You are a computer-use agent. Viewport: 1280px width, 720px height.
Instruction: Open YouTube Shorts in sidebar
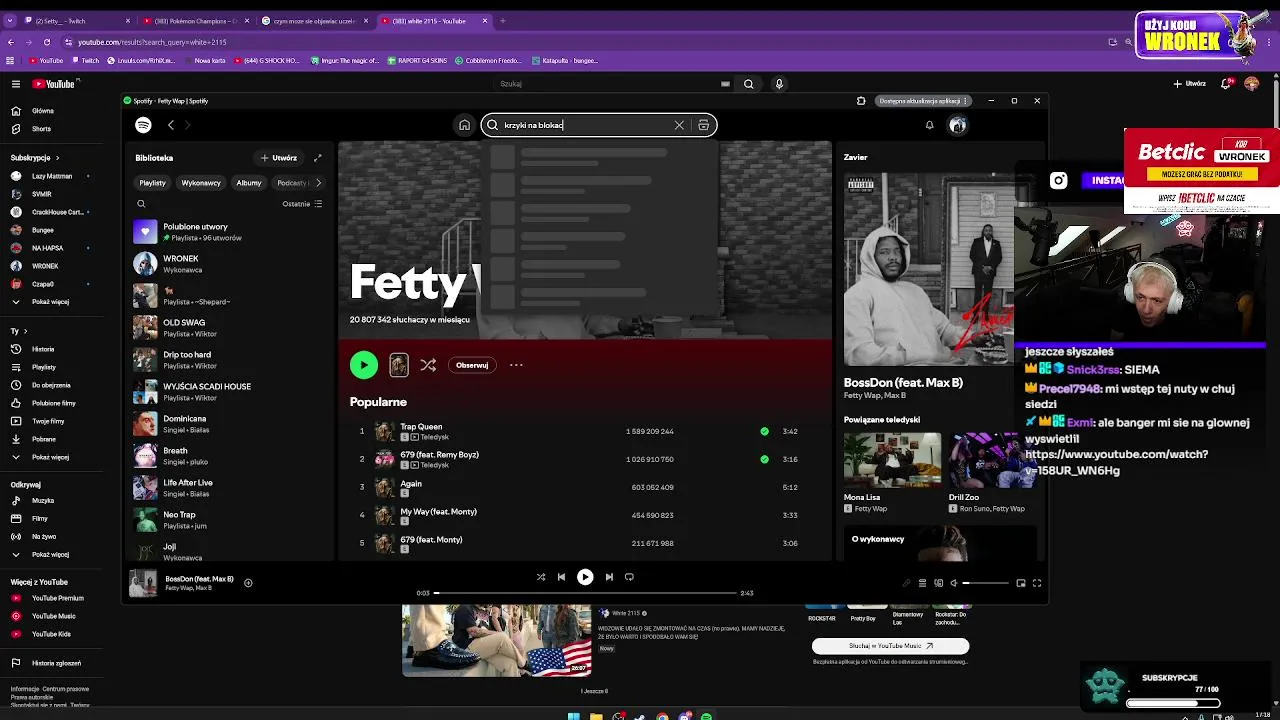[x=40, y=129]
